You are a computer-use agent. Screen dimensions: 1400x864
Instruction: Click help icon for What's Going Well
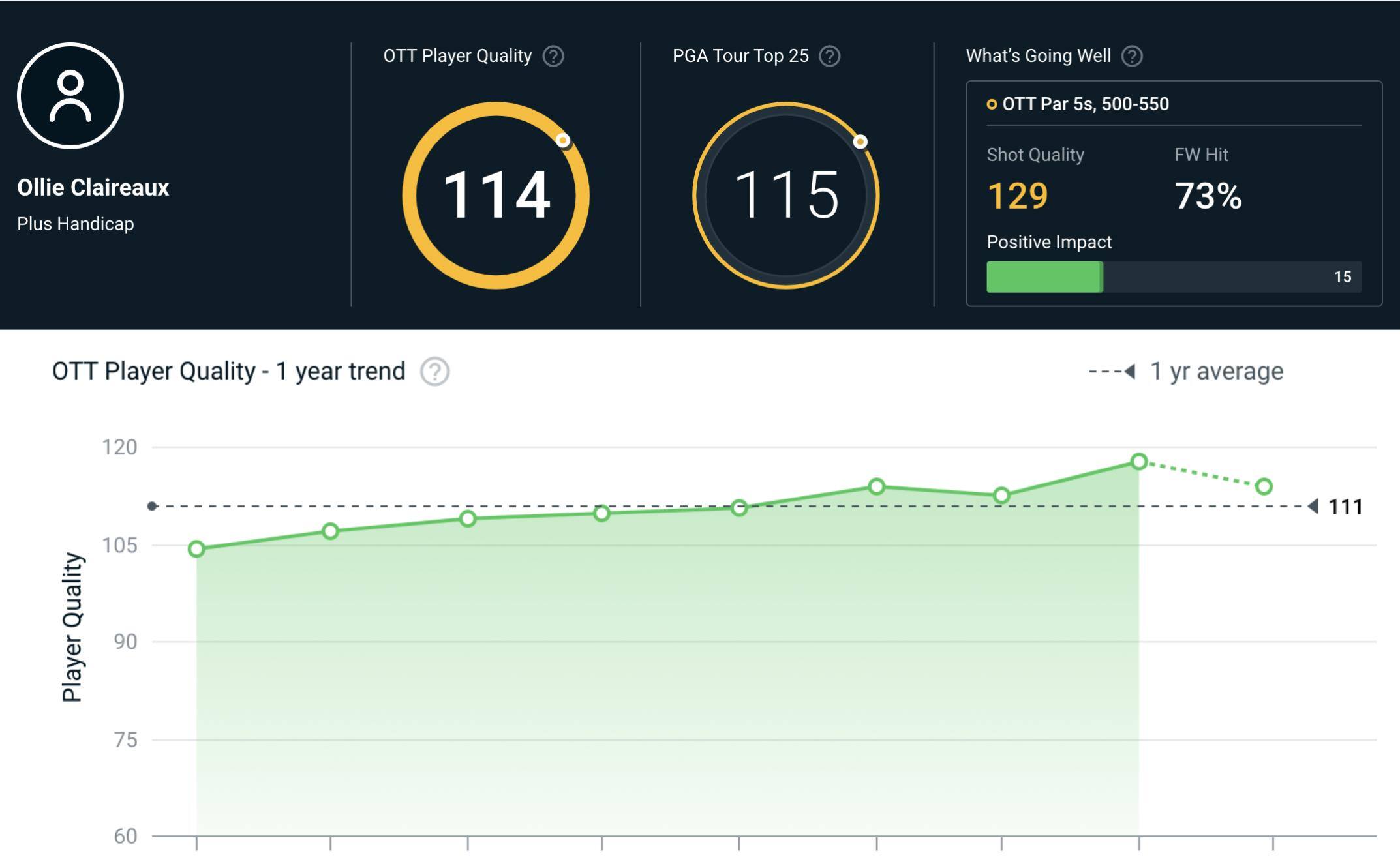tap(1132, 56)
